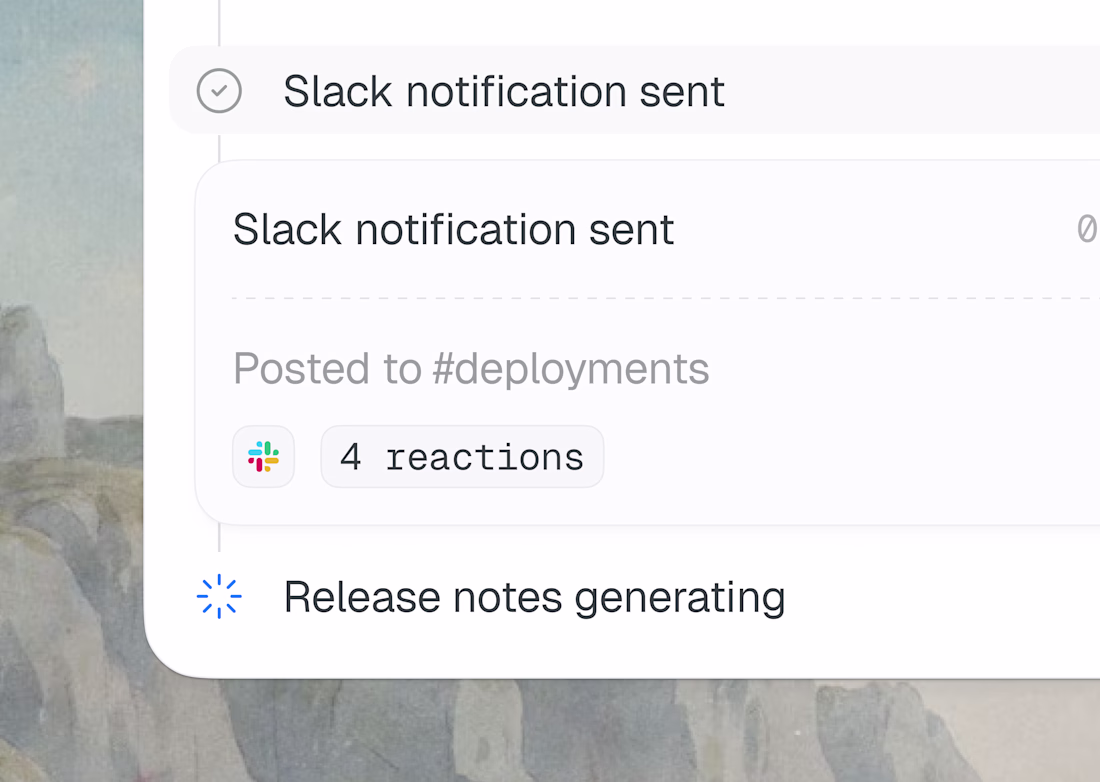Open the 4 reactions badge
Viewport: 1100px width, 782px height.
[x=462, y=457]
